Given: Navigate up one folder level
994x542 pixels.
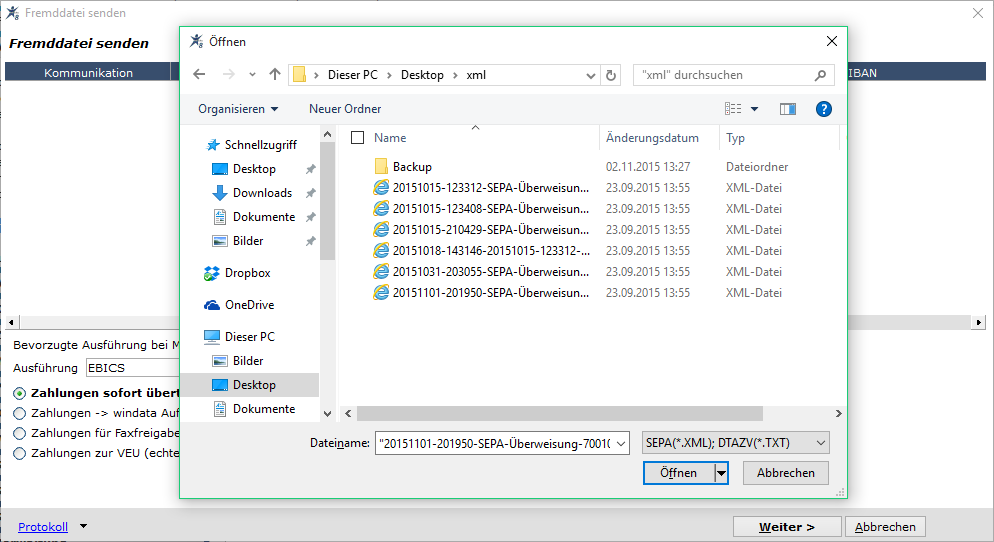Looking at the screenshot, I should pyautogui.click(x=274, y=75).
